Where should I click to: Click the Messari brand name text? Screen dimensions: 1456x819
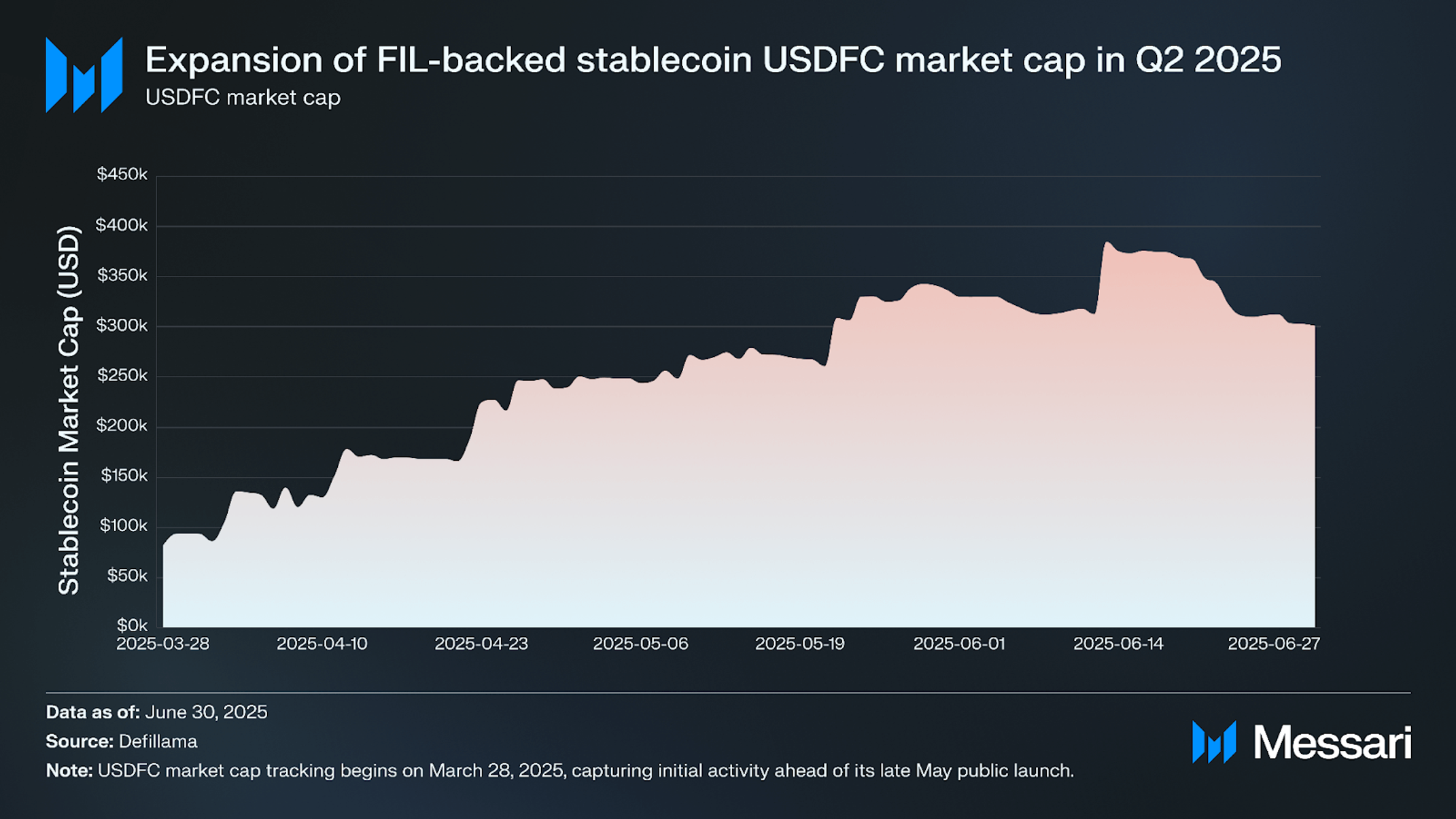click(x=1332, y=743)
